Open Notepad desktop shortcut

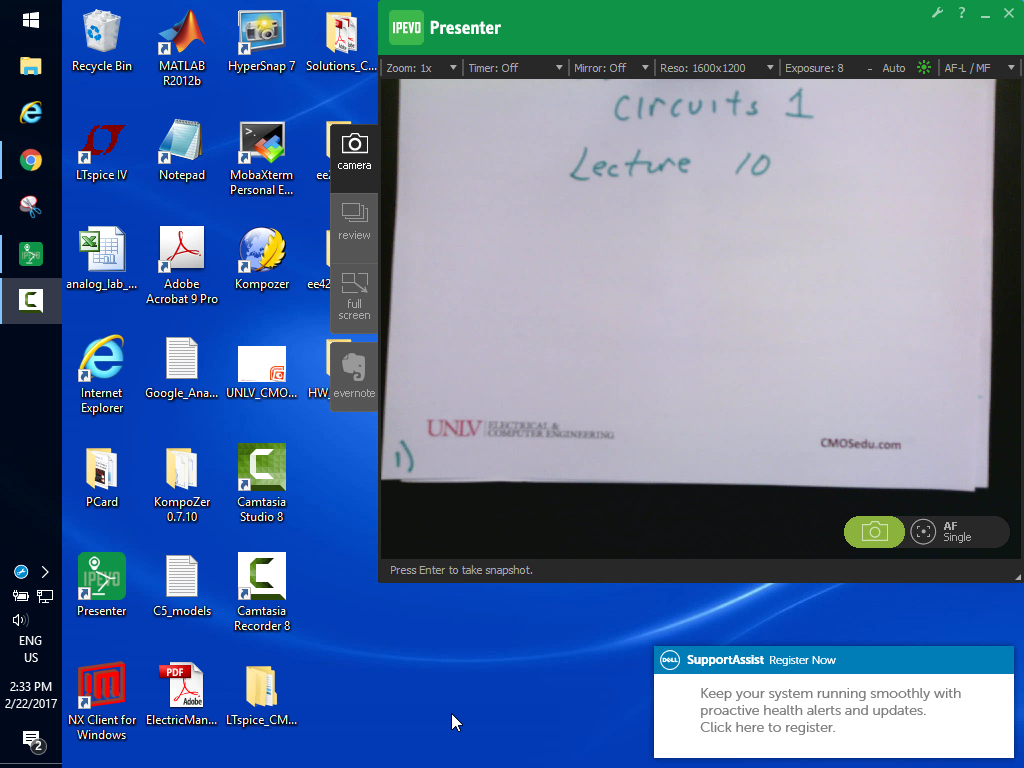click(182, 150)
